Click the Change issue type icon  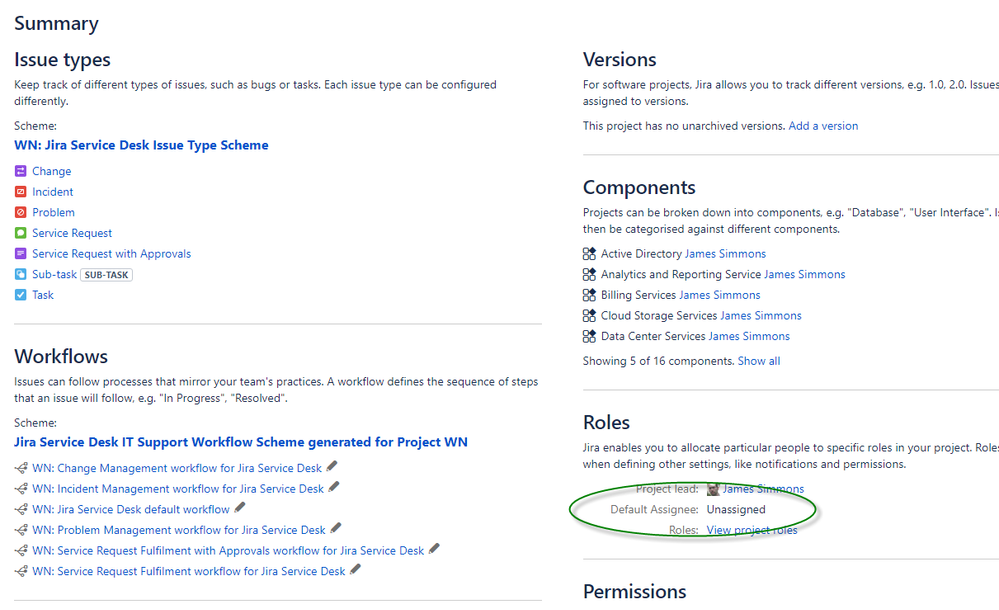pyautogui.click(x=20, y=171)
